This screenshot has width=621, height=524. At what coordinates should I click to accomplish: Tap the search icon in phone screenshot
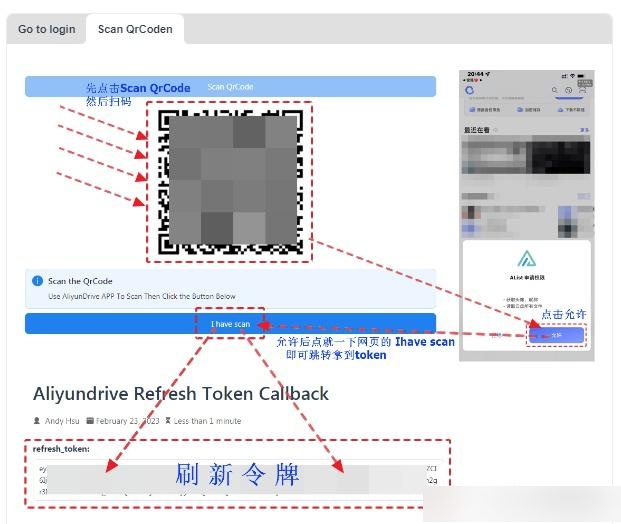coord(554,90)
